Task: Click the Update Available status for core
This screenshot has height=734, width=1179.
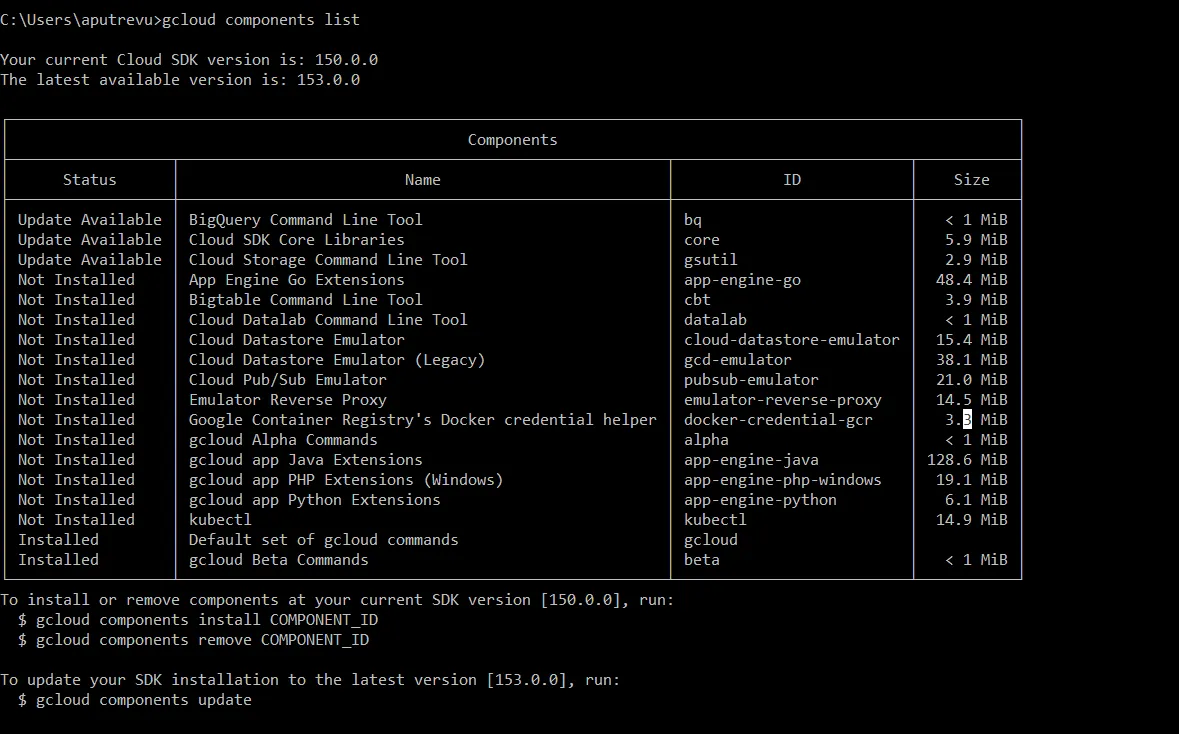Action: coord(89,239)
